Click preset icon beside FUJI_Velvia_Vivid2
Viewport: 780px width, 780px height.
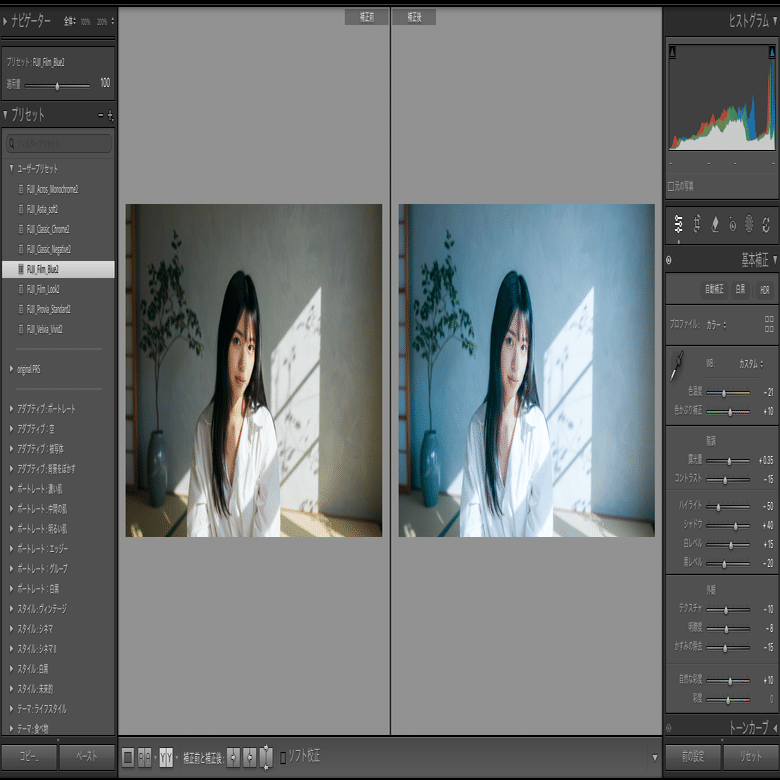[x=21, y=329]
